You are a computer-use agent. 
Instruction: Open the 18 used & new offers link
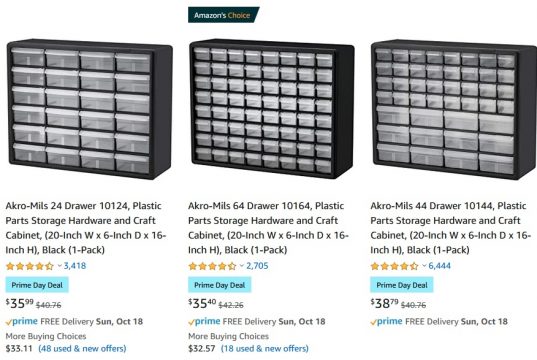coord(265,349)
